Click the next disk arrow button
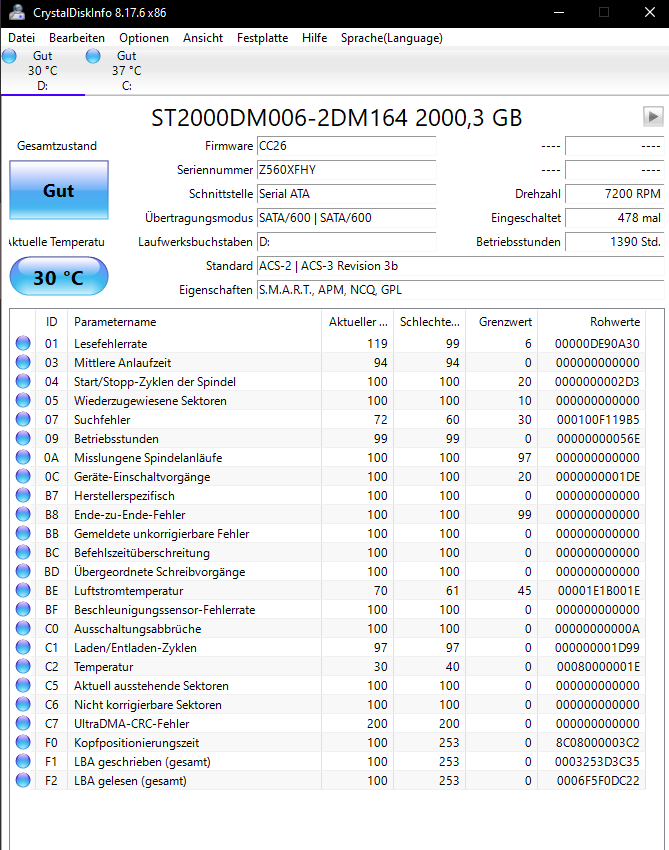Viewport: 669px width, 850px height. coord(653,117)
